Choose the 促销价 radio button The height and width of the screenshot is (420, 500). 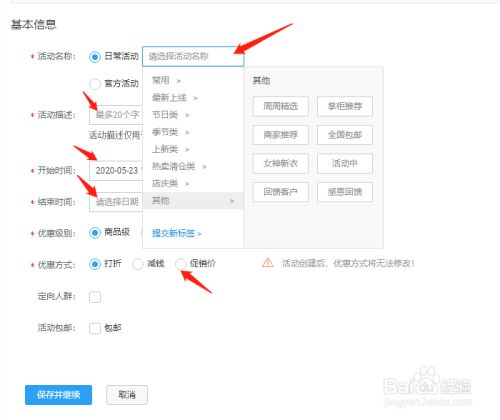coord(180,264)
